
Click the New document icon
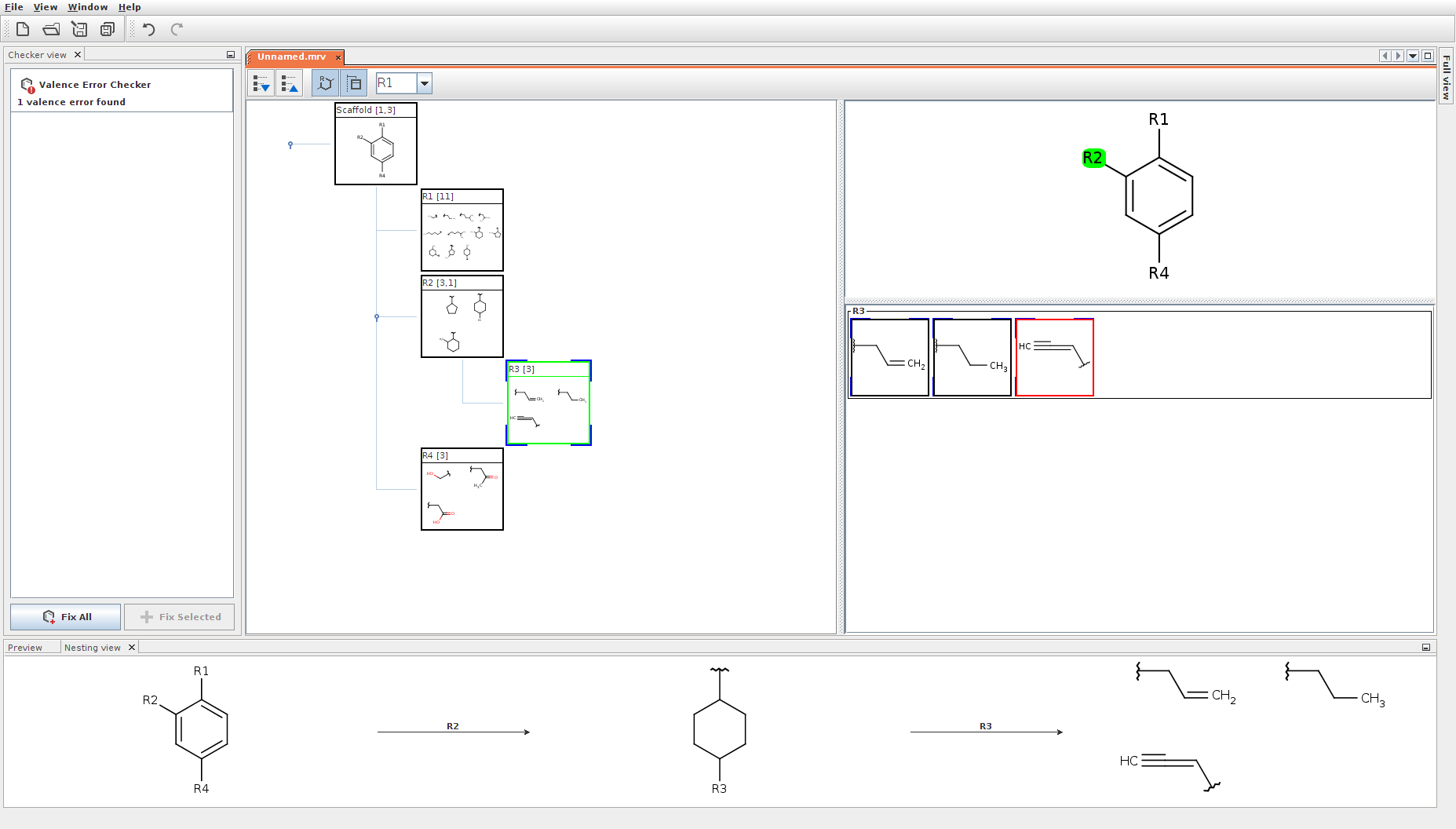pyautogui.click(x=23, y=30)
